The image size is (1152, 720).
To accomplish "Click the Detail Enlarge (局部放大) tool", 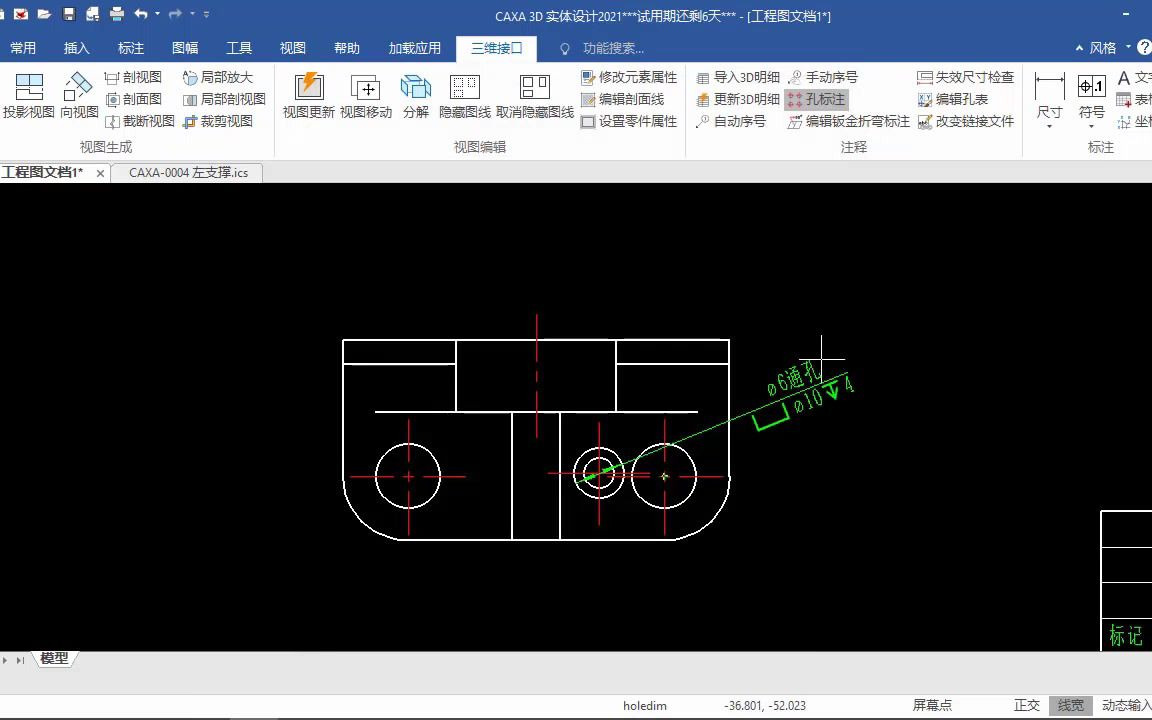I will click(217, 77).
